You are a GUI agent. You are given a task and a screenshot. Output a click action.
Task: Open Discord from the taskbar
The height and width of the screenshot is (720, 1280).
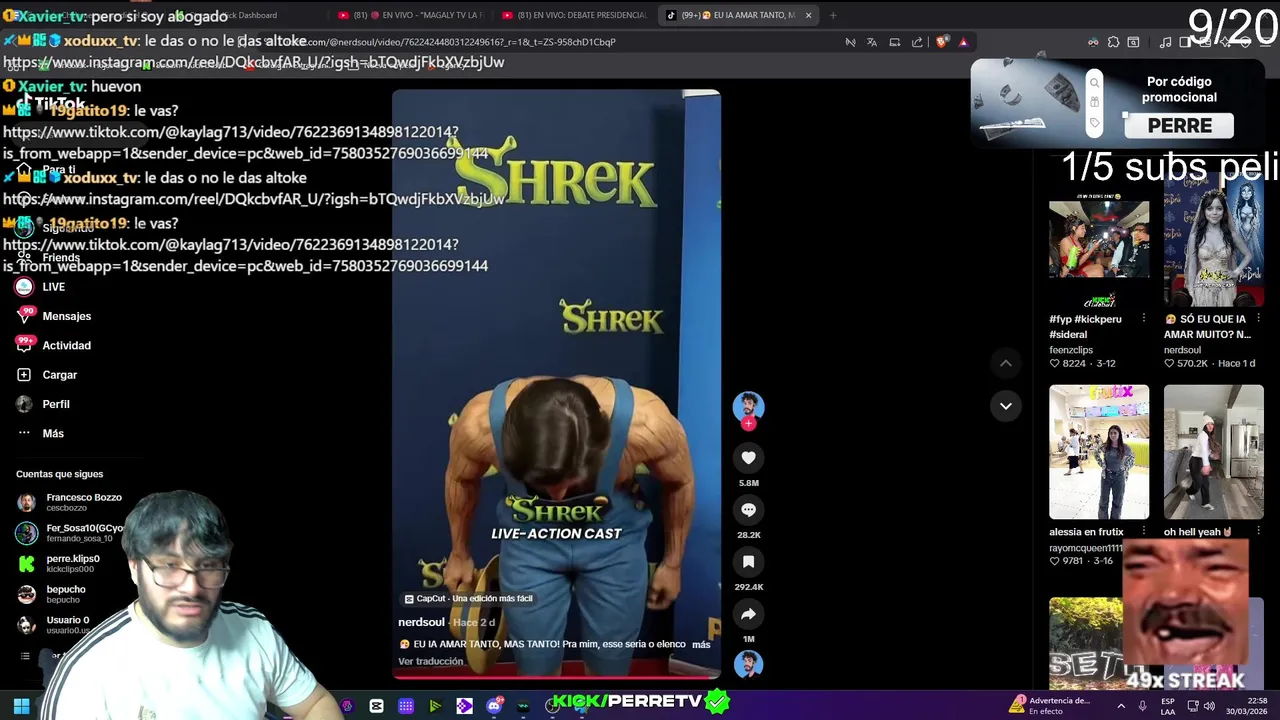[494, 706]
